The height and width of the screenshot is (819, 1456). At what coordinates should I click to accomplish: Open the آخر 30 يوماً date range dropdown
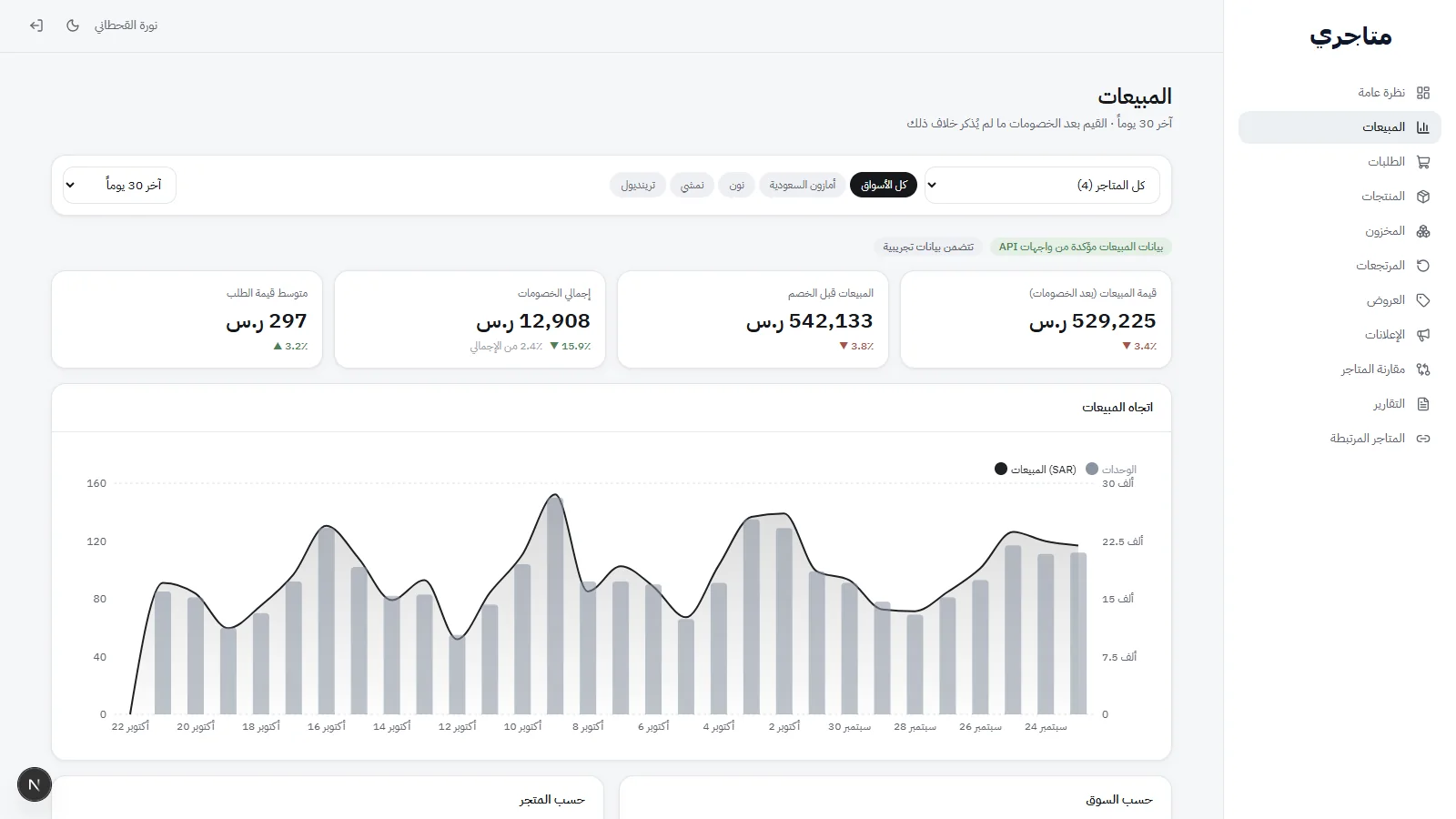coord(119,185)
